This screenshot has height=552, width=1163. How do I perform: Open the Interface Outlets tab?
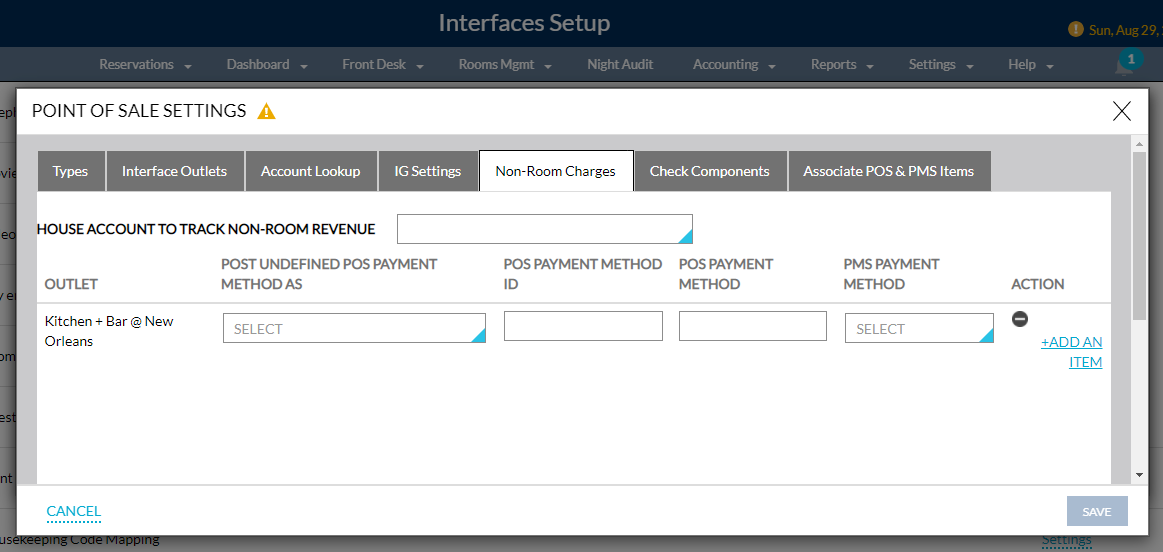[x=174, y=171]
